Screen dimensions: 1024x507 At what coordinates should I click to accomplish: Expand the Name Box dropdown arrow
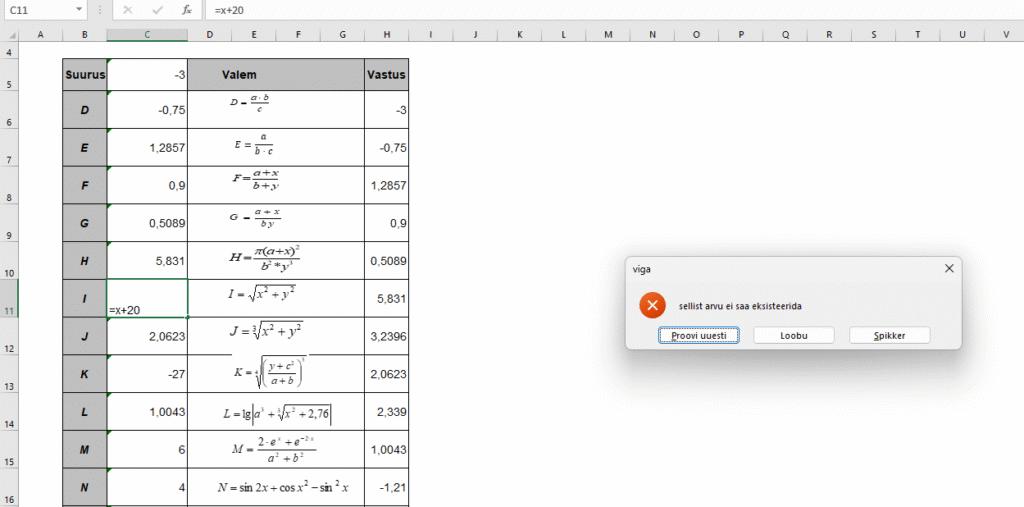click(x=79, y=10)
